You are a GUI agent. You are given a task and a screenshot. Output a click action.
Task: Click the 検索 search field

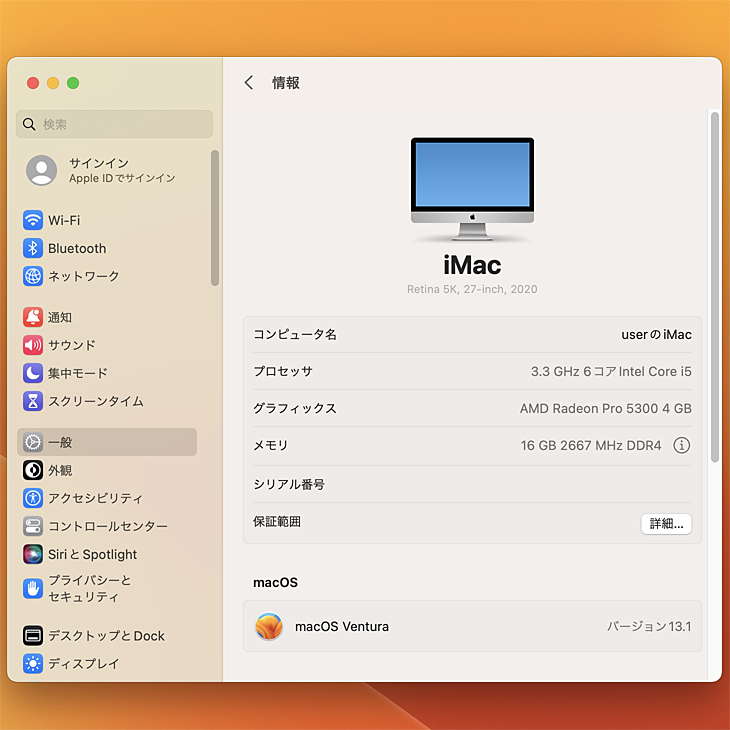115,124
